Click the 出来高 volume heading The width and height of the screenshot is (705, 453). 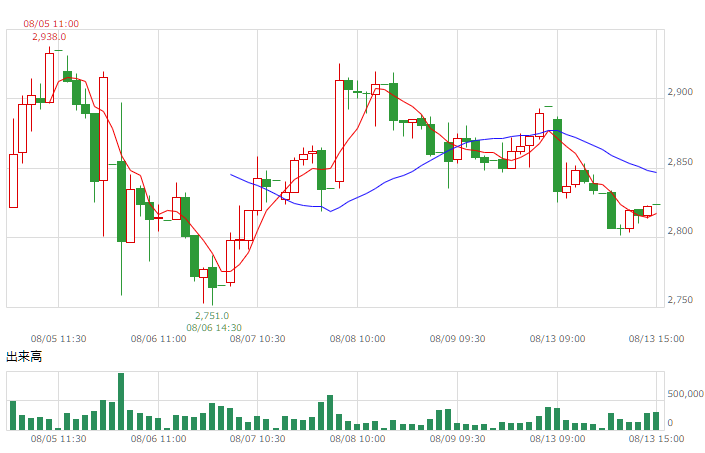click(x=24, y=357)
